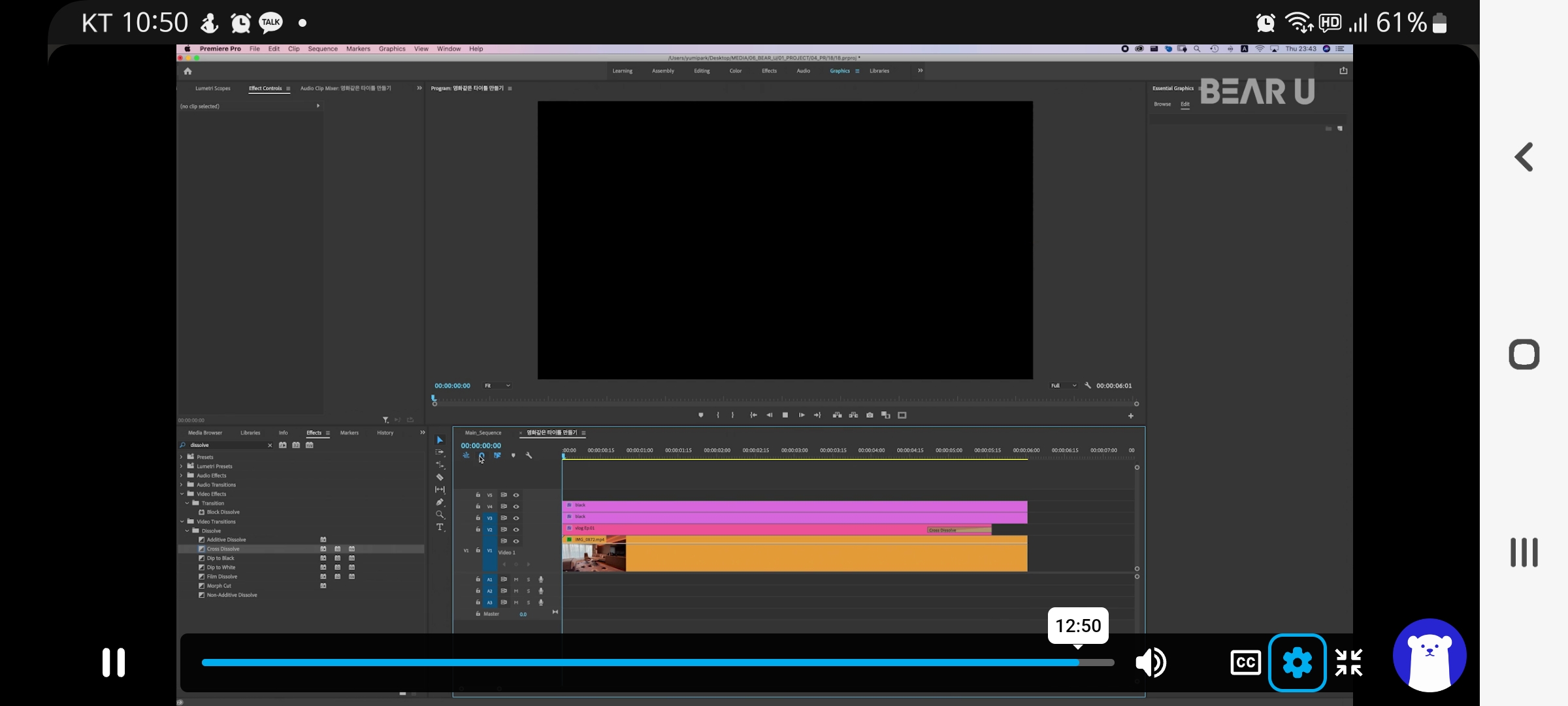The width and height of the screenshot is (1568, 706).
Task: Select the Zoom tool magnifier
Action: (x=440, y=514)
